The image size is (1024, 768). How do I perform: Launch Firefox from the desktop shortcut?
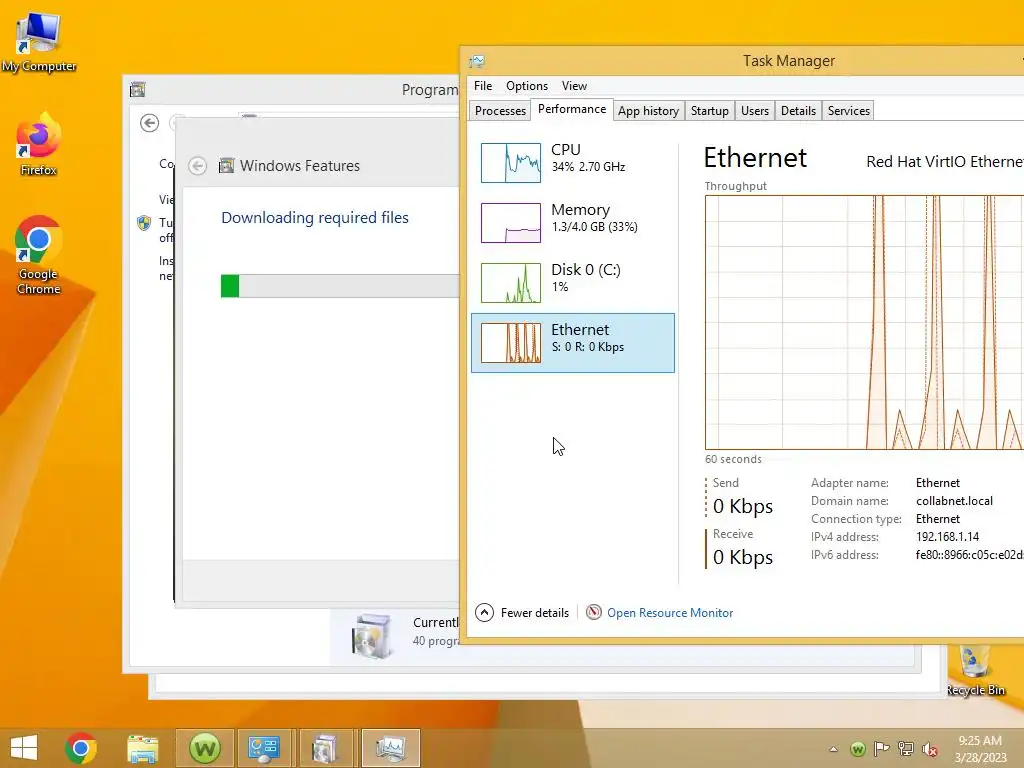click(39, 145)
